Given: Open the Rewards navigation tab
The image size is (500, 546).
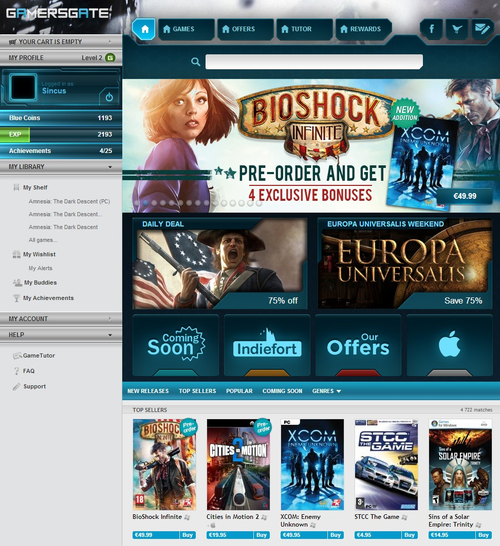Looking at the screenshot, I should tap(364, 29).
